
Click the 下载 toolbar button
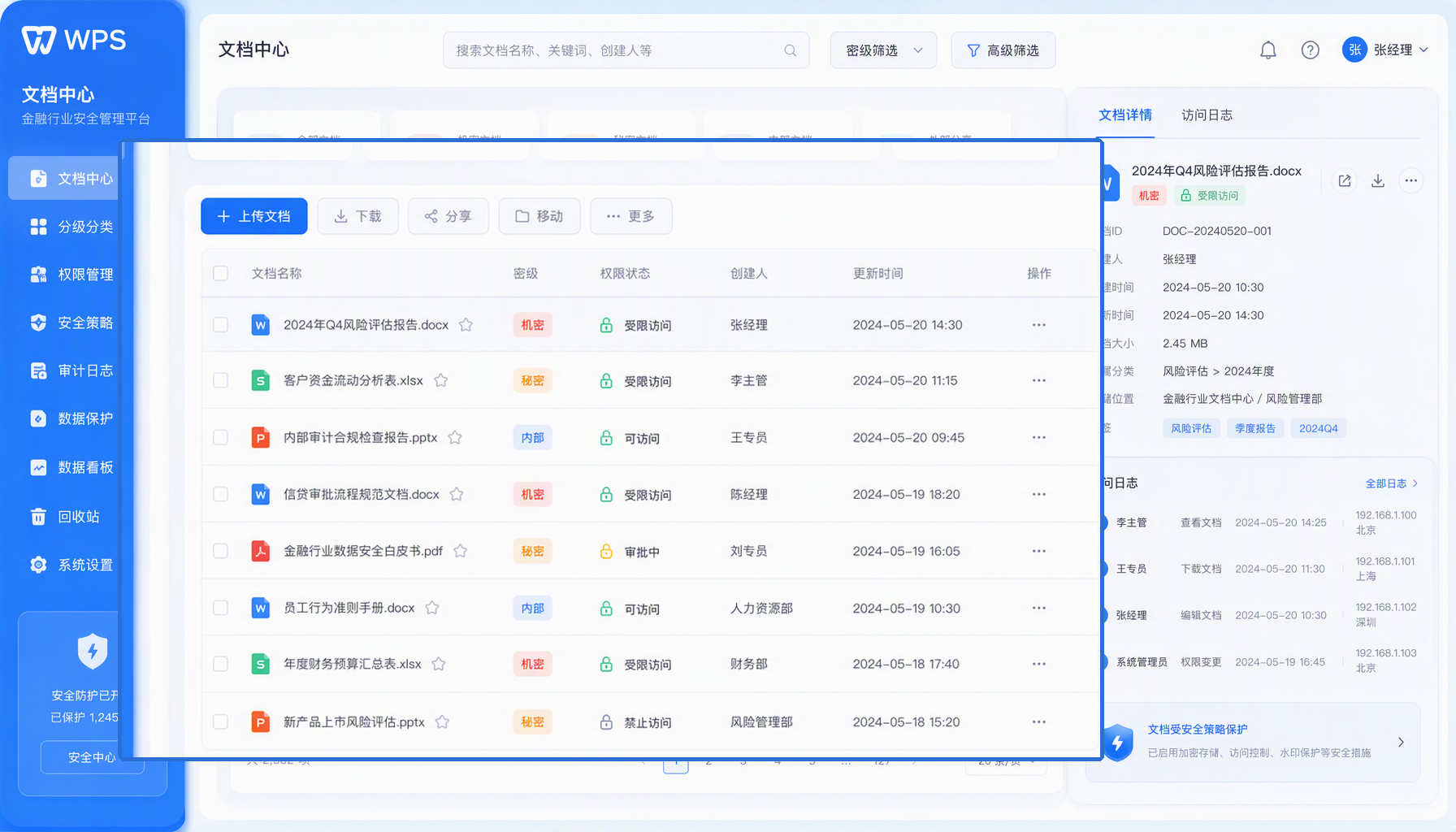coord(358,216)
